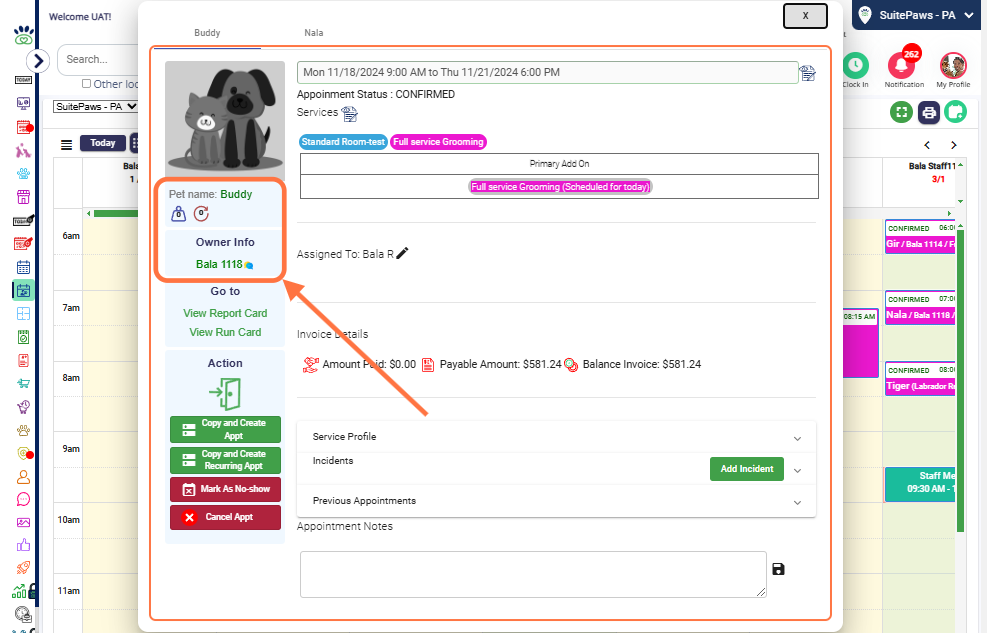Open the Services edit icon
This screenshot has height=633, width=987.
[x=349, y=114]
